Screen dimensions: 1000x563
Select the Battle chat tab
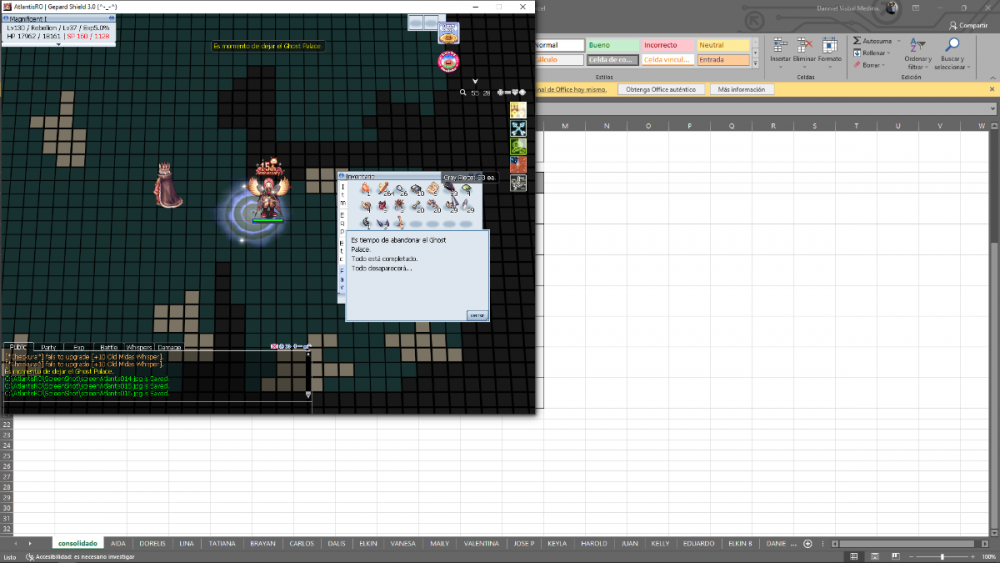(107, 347)
